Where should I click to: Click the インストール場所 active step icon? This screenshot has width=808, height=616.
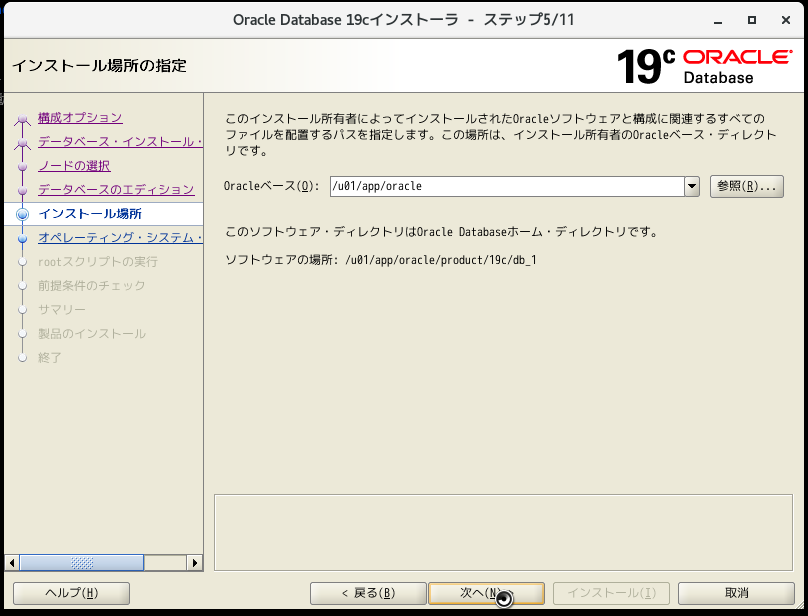pos(22,214)
